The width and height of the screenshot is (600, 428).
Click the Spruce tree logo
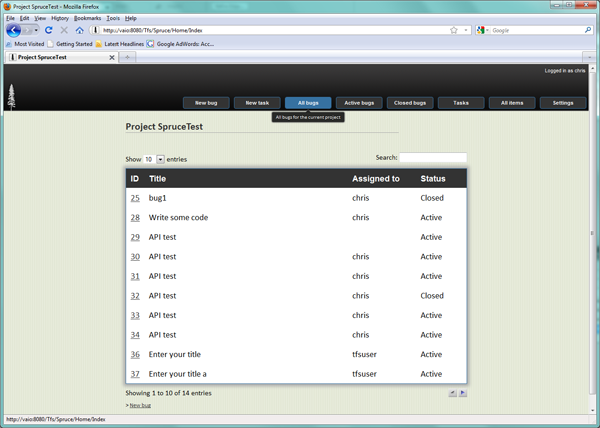11,97
